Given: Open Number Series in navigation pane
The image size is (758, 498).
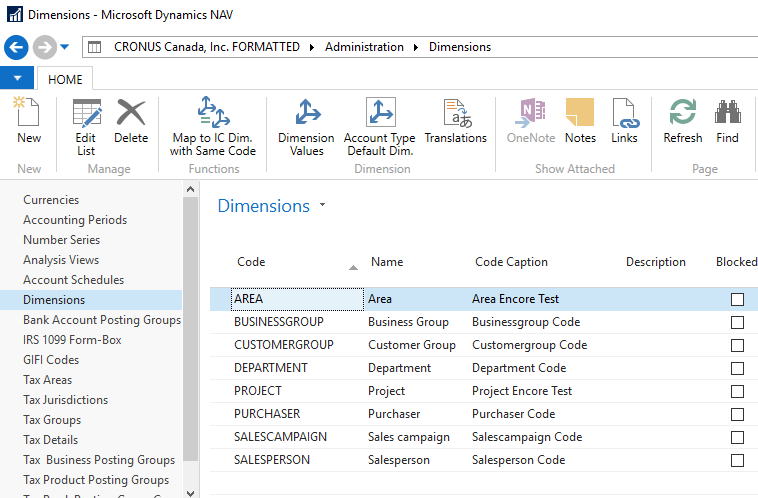Looking at the screenshot, I should 61,240.
